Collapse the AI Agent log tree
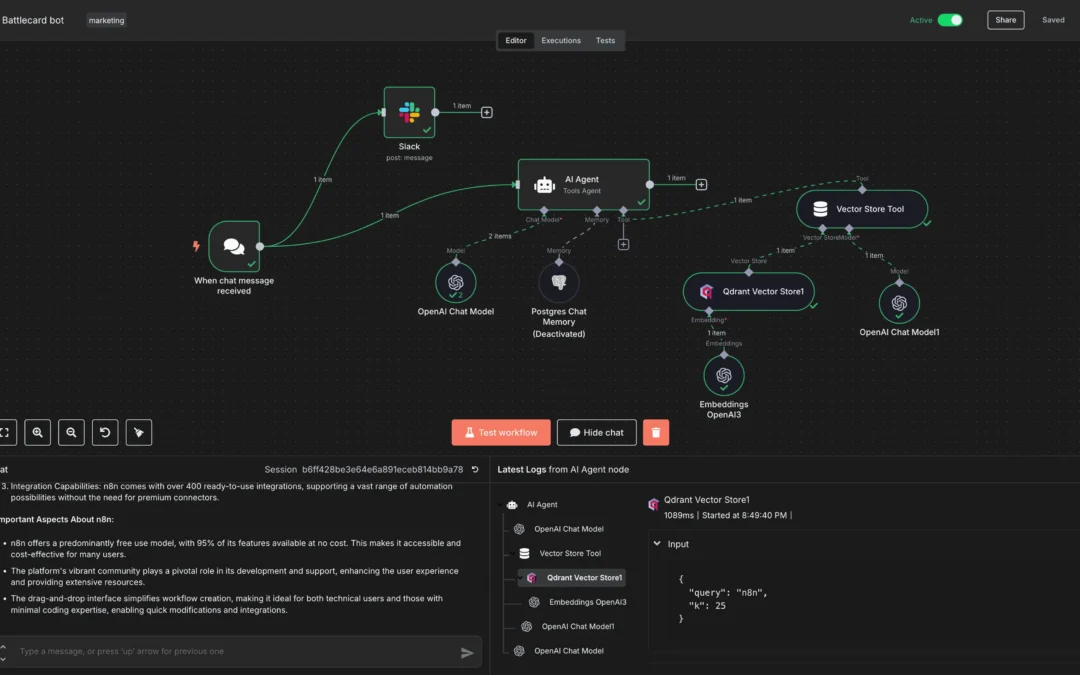 (499, 505)
